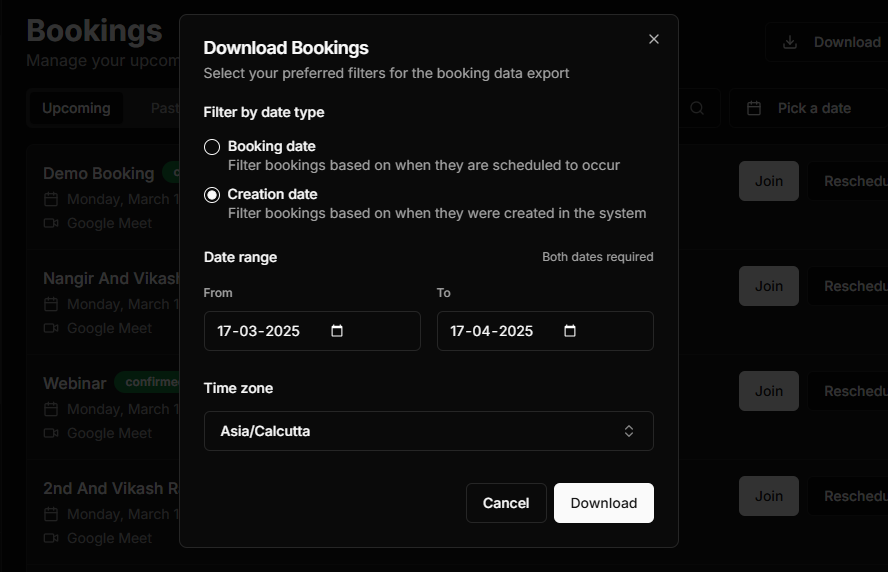This screenshot has height=572, width=888.
Task: Join the Nangir And Vikash meeting
Action: click(769, 286)
